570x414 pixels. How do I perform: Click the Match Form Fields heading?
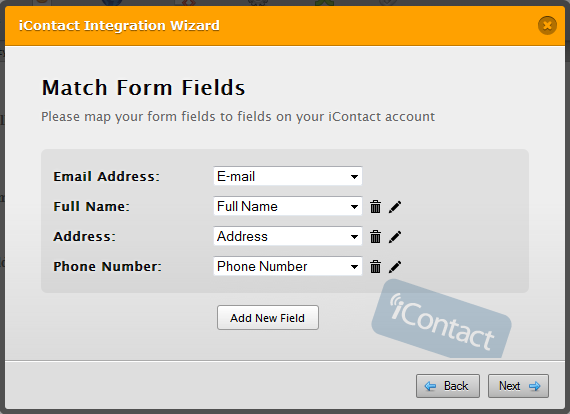coord(144,88)
